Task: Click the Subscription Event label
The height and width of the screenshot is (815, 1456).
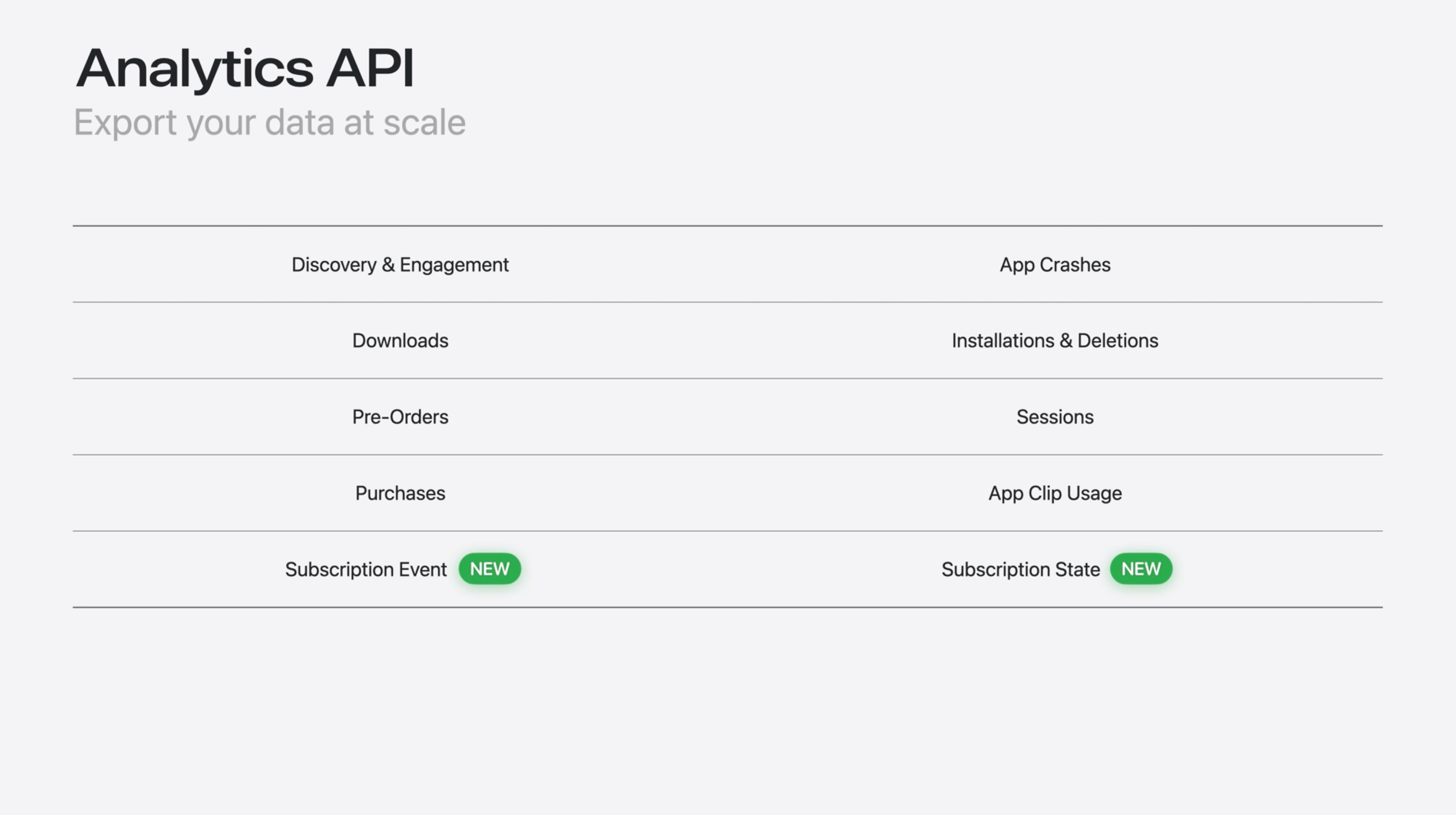Action: tap(365, 570)
